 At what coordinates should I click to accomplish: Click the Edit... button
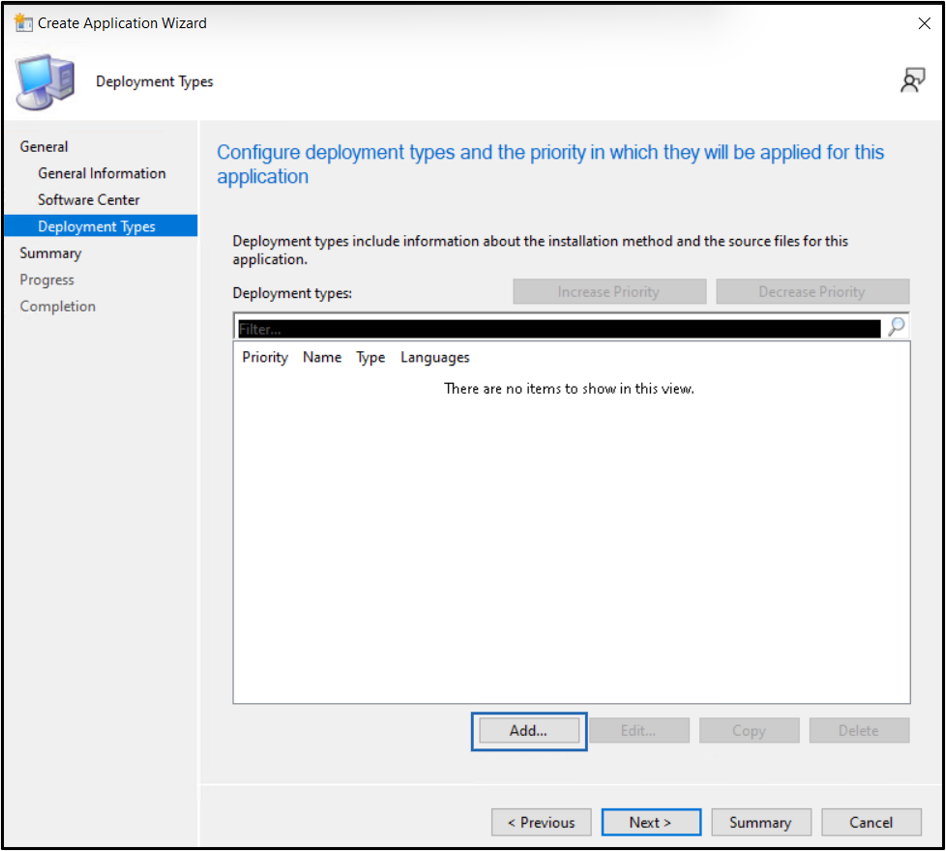coord(639,731)
